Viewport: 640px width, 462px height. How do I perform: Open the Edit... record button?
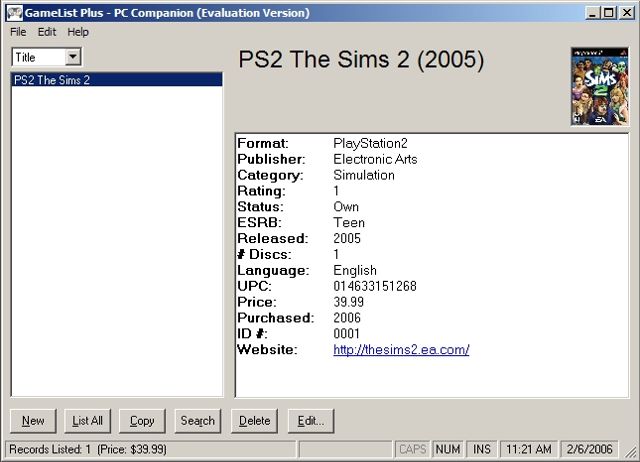pos(311,421)
